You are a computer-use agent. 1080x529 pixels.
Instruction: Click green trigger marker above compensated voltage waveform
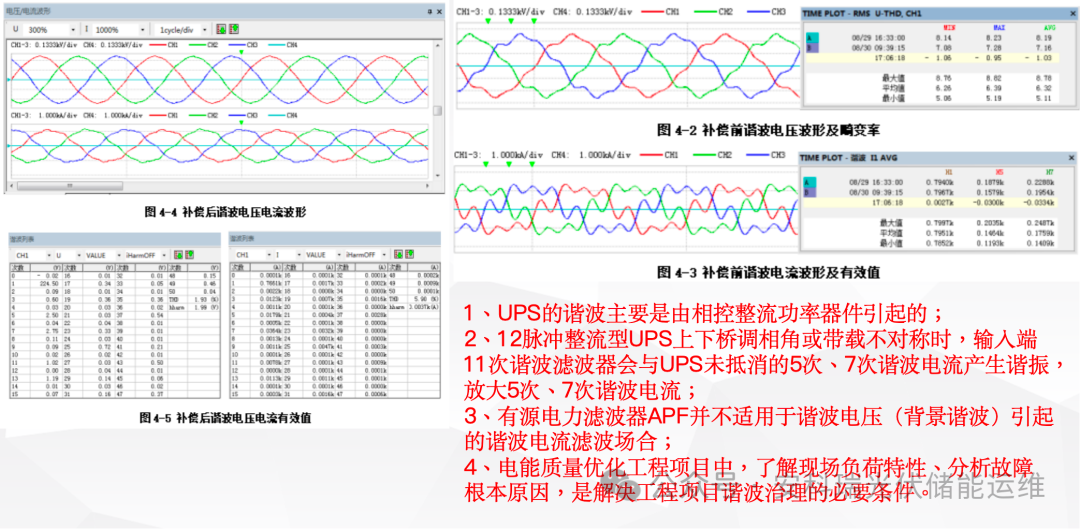(241, 52)
